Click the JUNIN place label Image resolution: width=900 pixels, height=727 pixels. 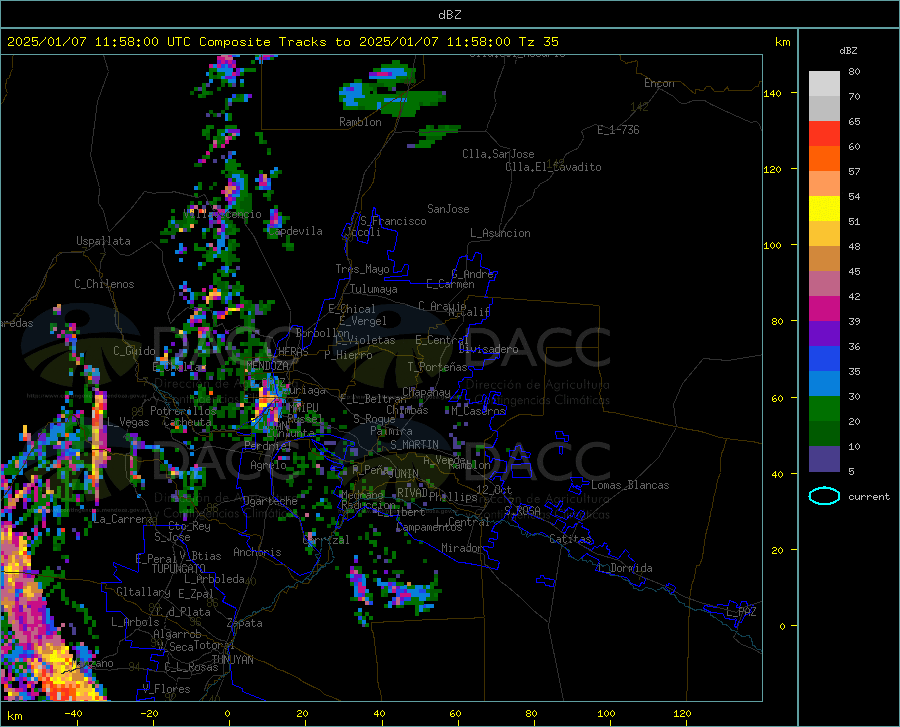tap(404, 473)
